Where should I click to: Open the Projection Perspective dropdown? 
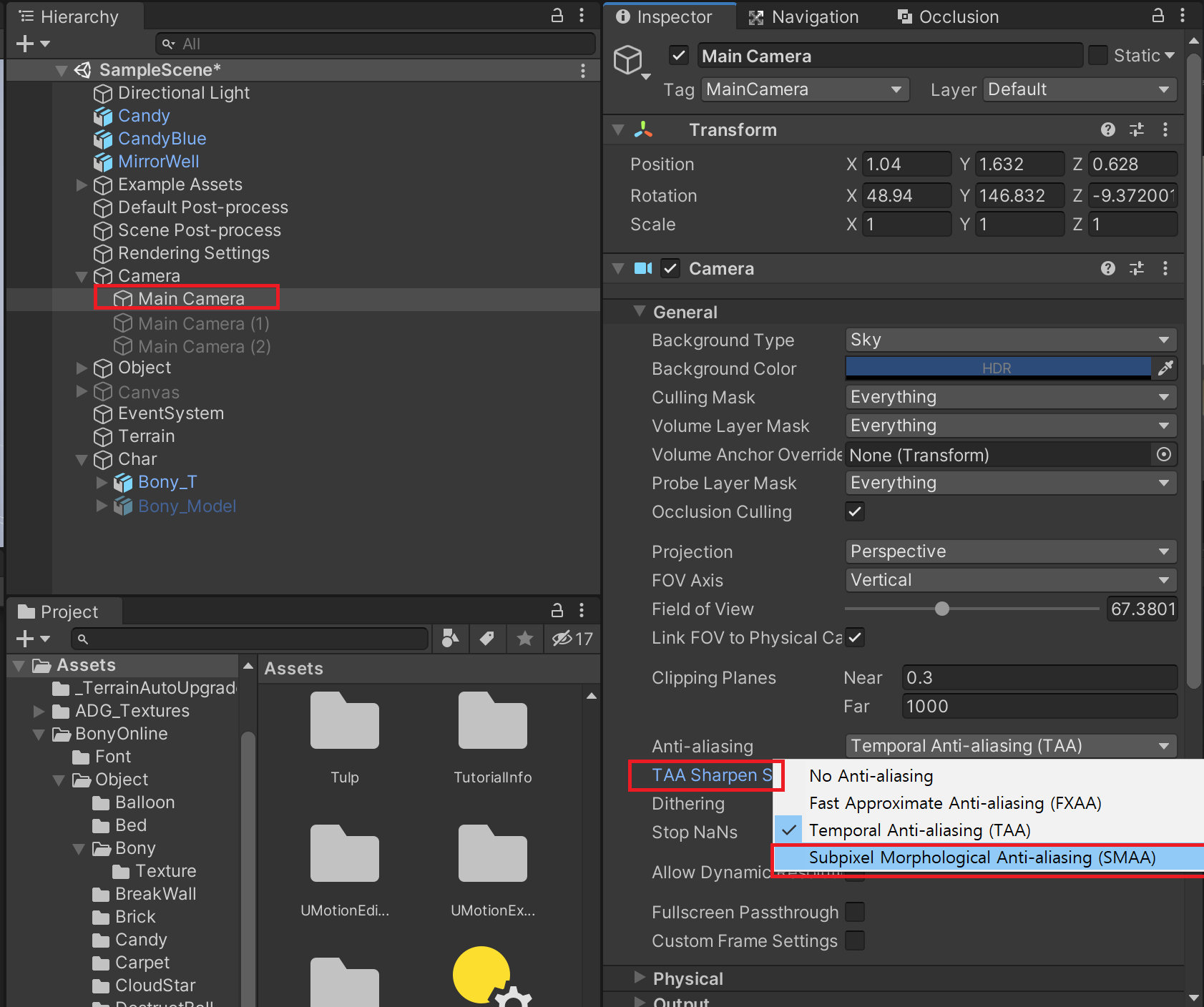pyautogui.click(x=1011, y=551)
